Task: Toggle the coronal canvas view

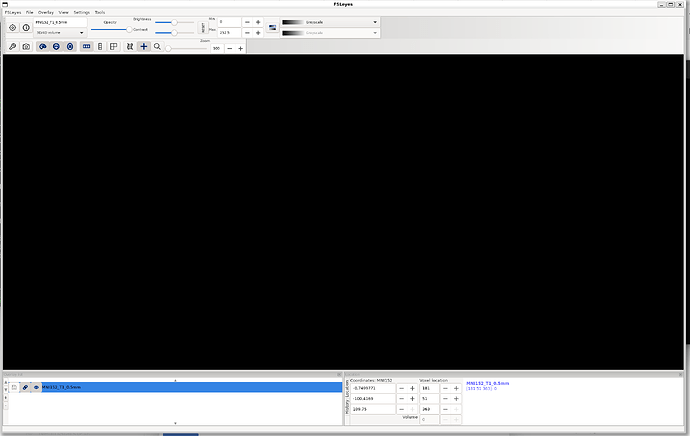Action: [x=56, y=47]
